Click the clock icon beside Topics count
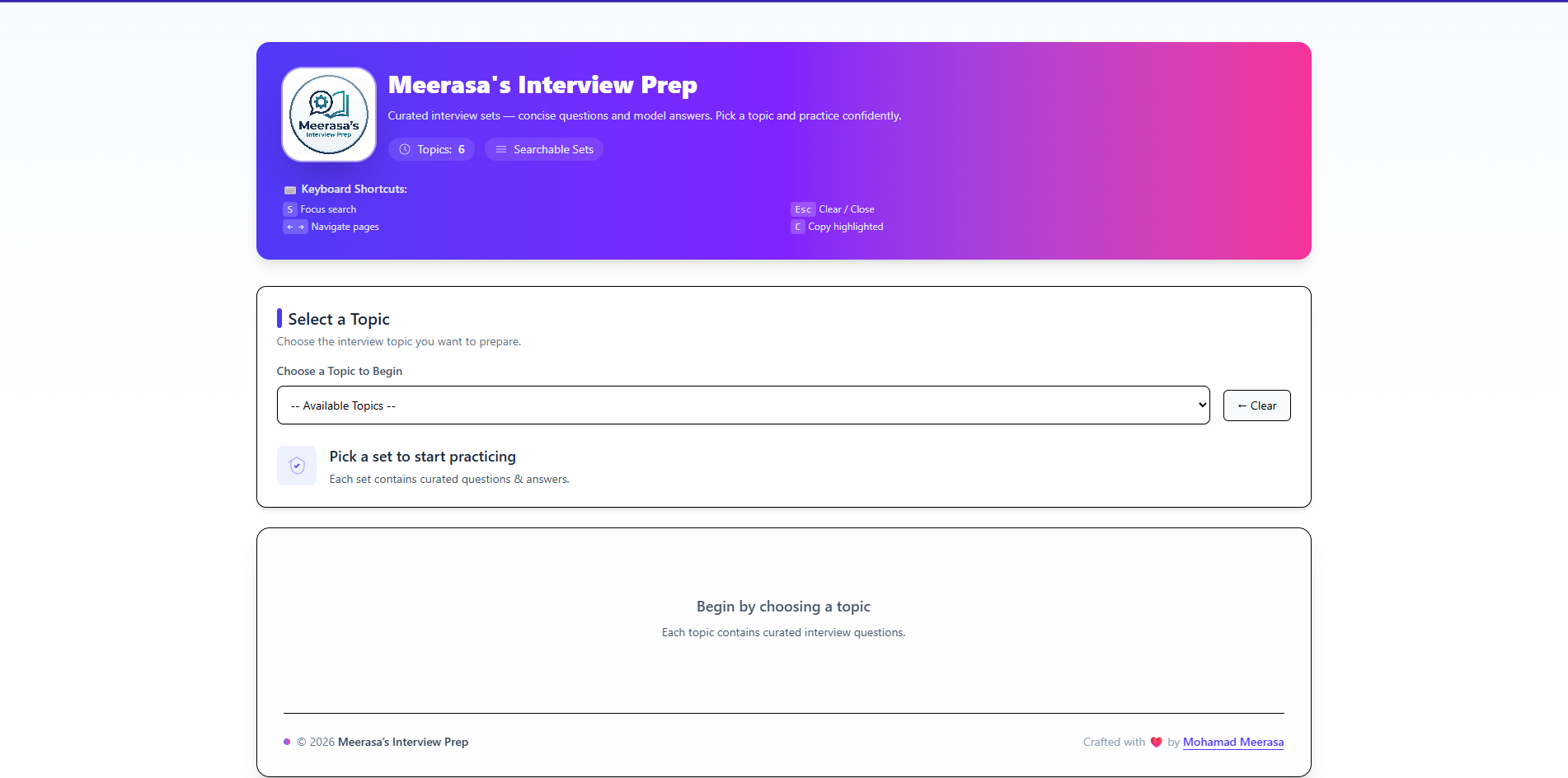Screen dimensions: 1568x778 coord(404,149)
